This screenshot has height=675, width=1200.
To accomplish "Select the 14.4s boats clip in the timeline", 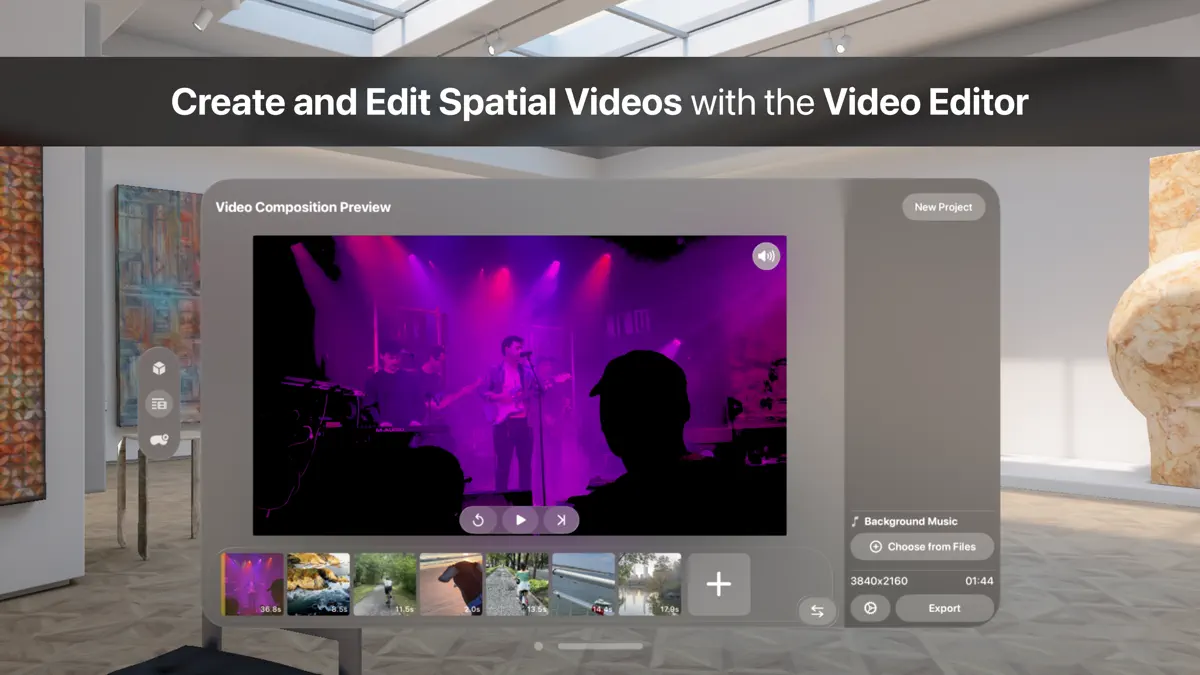I will pos(585,585).
